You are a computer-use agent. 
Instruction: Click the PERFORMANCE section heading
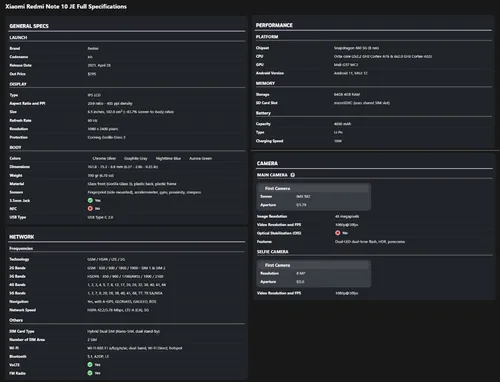[x=274, y=25]
